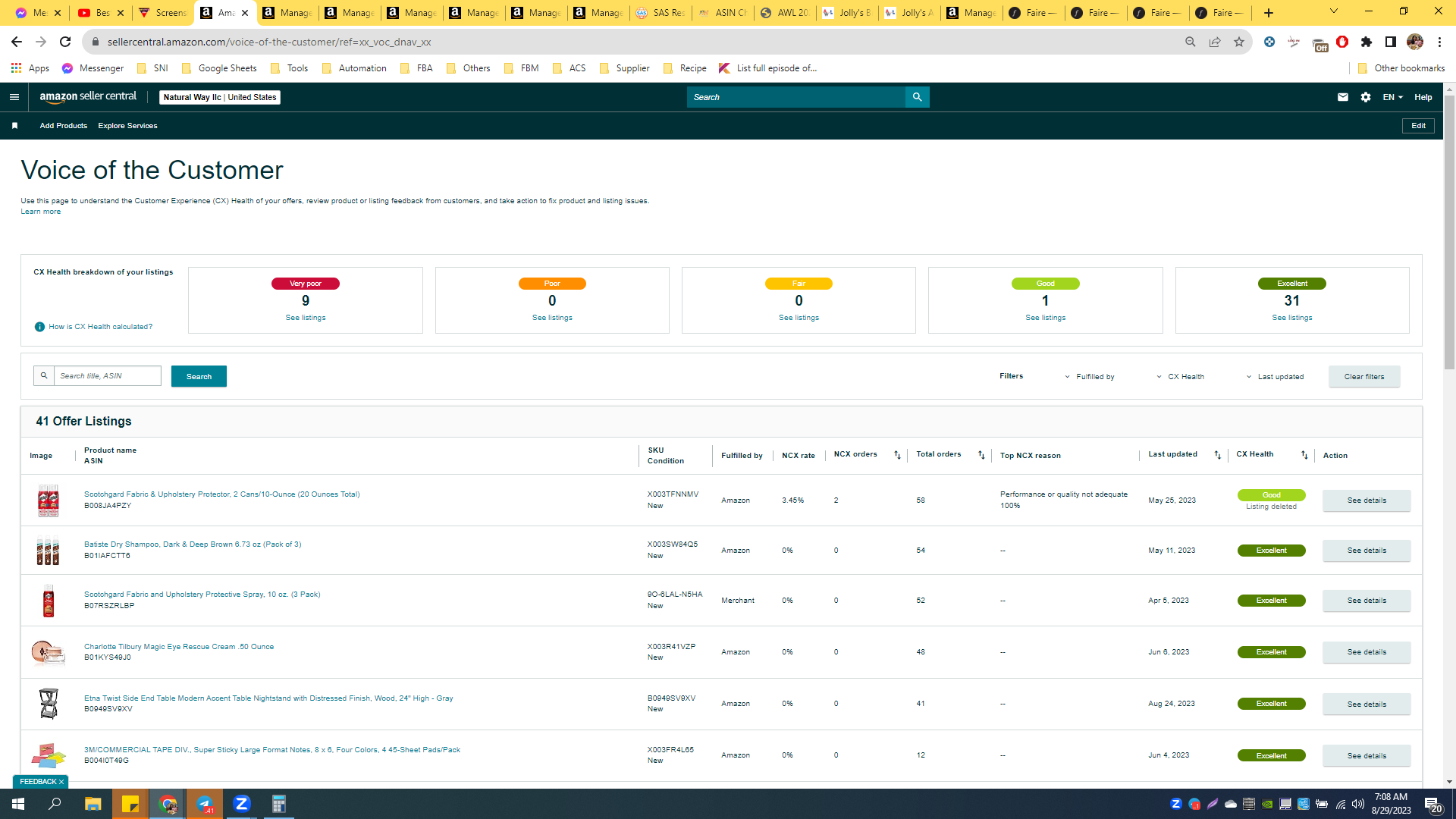Open 3M Super Sticky Notes product link
Image resolution: width=1456 pixels, height=819 pixels.
click(272, 750)
